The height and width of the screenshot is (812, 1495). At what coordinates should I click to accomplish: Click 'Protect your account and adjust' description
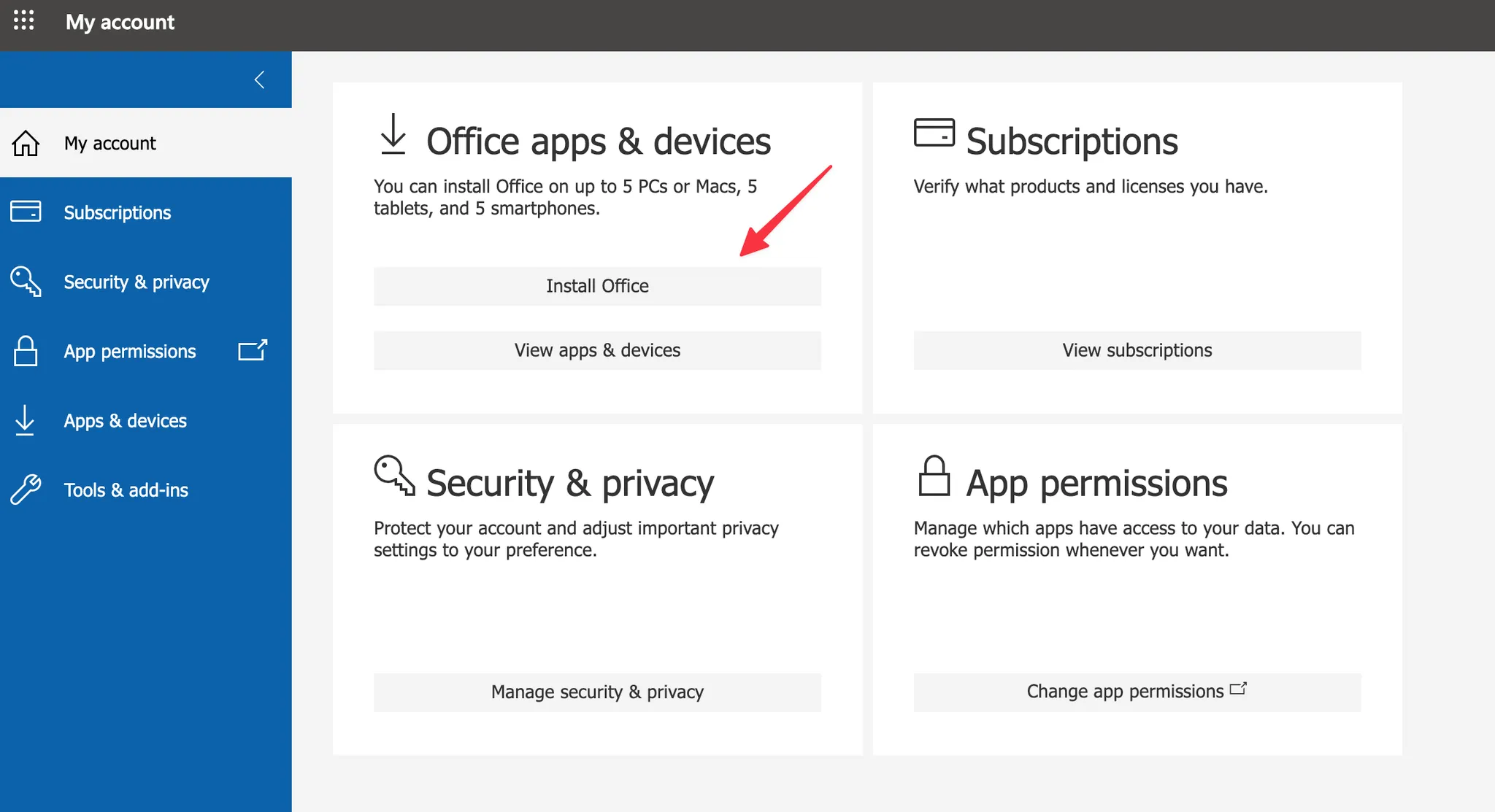(x=576, y=538)
